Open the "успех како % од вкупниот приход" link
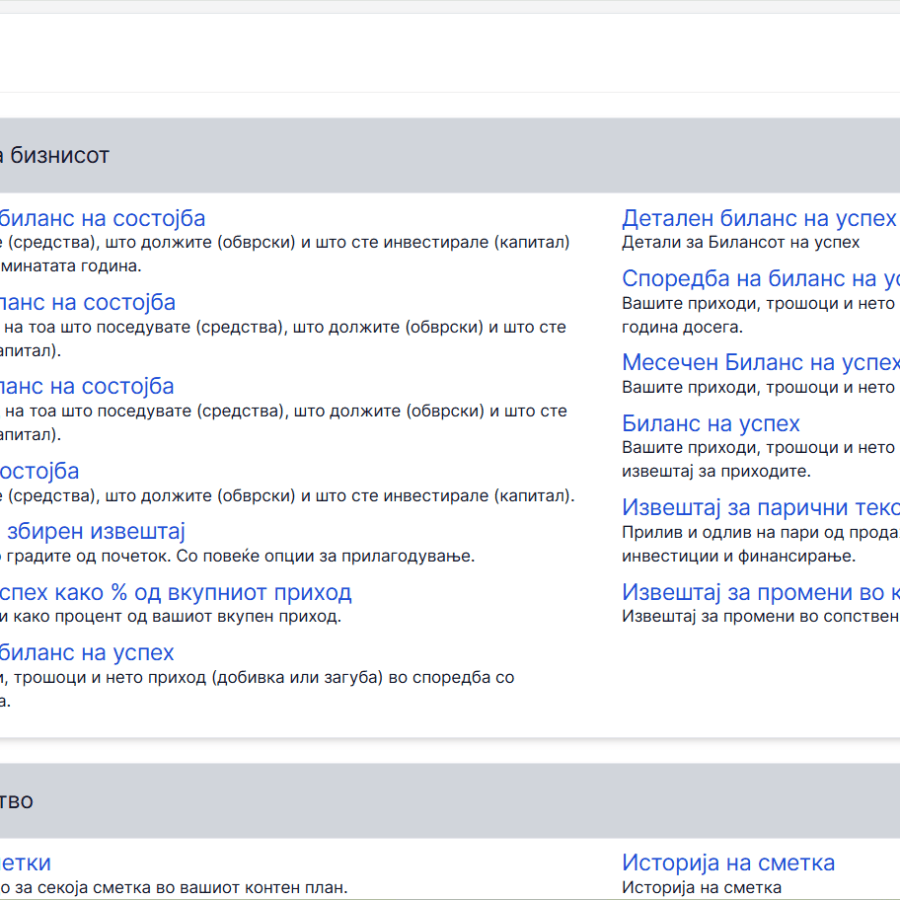This screenshot has width=900, height=900. pos(176,592)
